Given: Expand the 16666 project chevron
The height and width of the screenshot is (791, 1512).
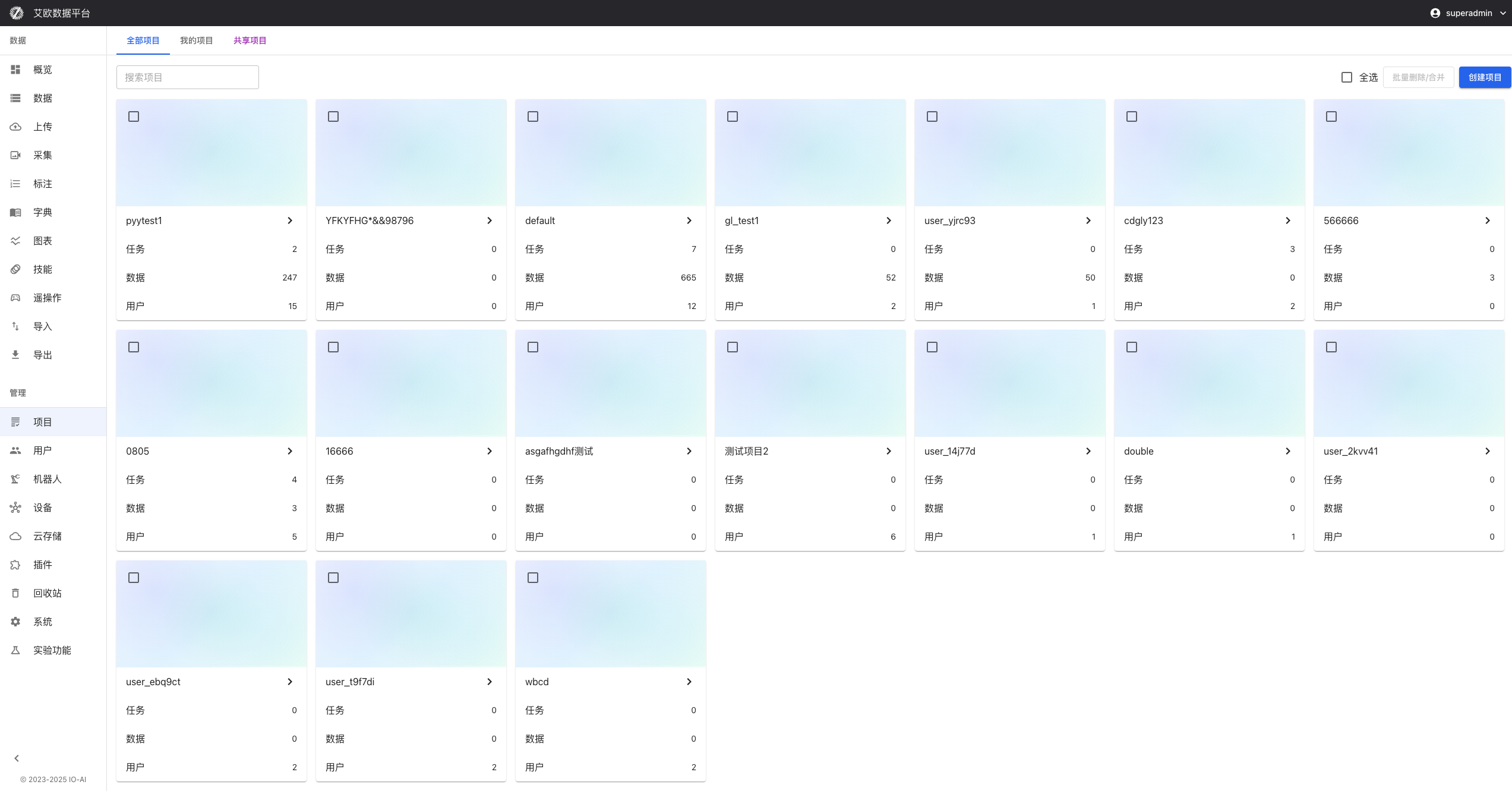Looking at the screenshot, I should [x=490, y=451].
